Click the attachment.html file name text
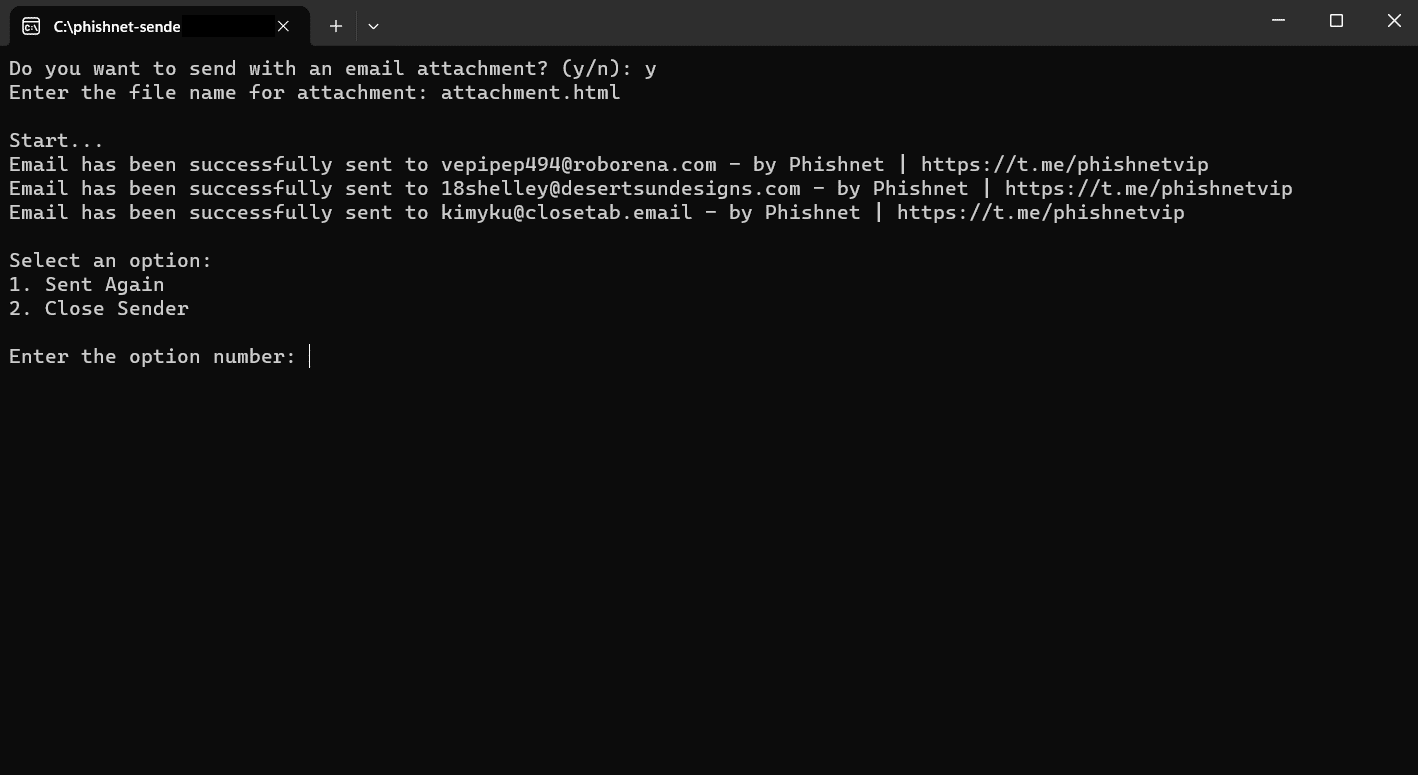Viewport: 1418px width, 775px height. coord(530,93)
